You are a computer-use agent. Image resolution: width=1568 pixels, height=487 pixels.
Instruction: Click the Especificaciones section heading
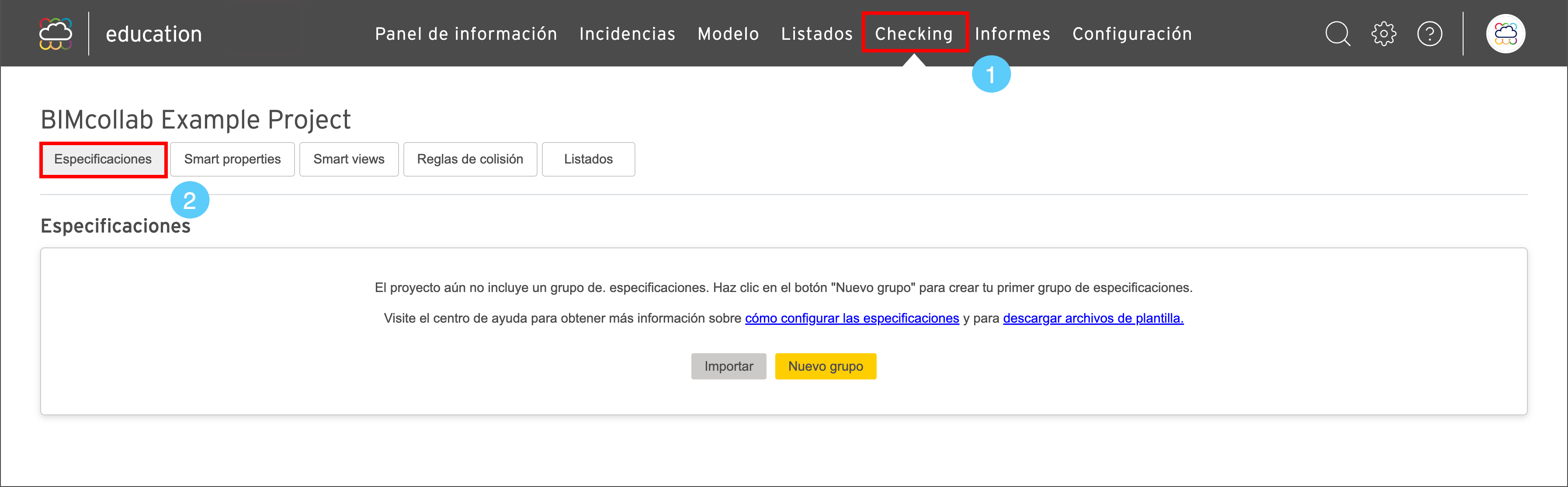(115, 226)
